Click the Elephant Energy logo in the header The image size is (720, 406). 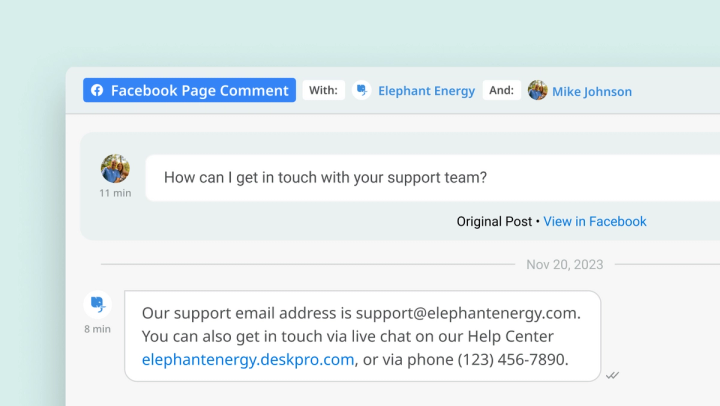pyautogui.click(x=362, y=91)
